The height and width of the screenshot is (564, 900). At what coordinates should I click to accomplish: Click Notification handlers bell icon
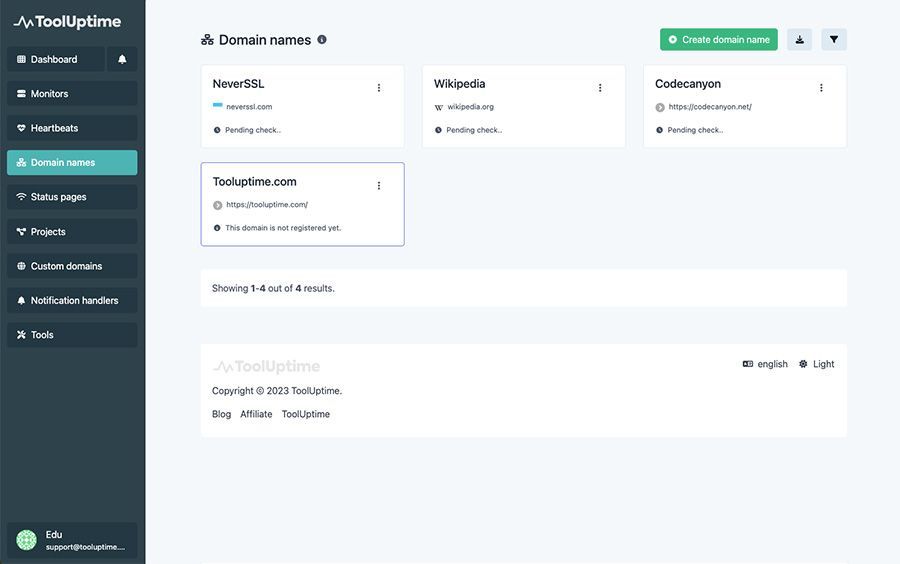21,301
